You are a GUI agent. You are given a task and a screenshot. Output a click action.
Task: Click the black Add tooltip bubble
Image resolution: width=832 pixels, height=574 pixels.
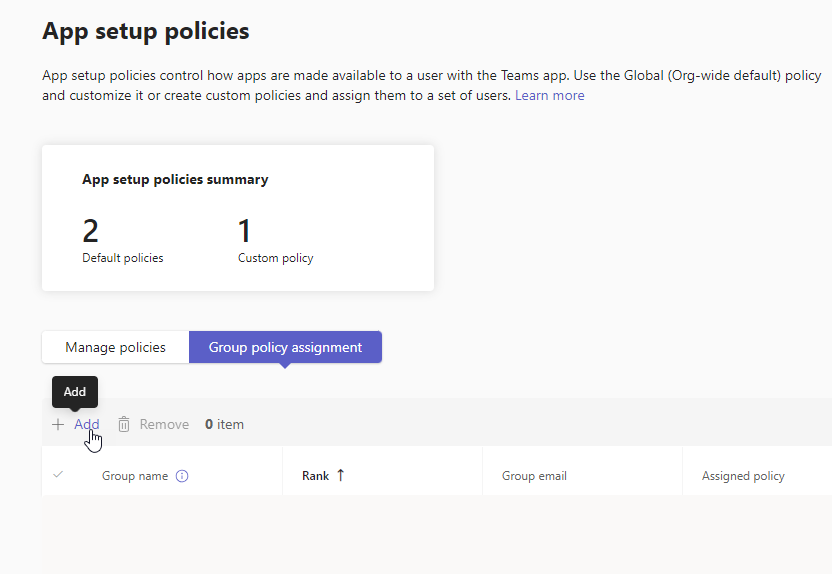coord(75,392)
